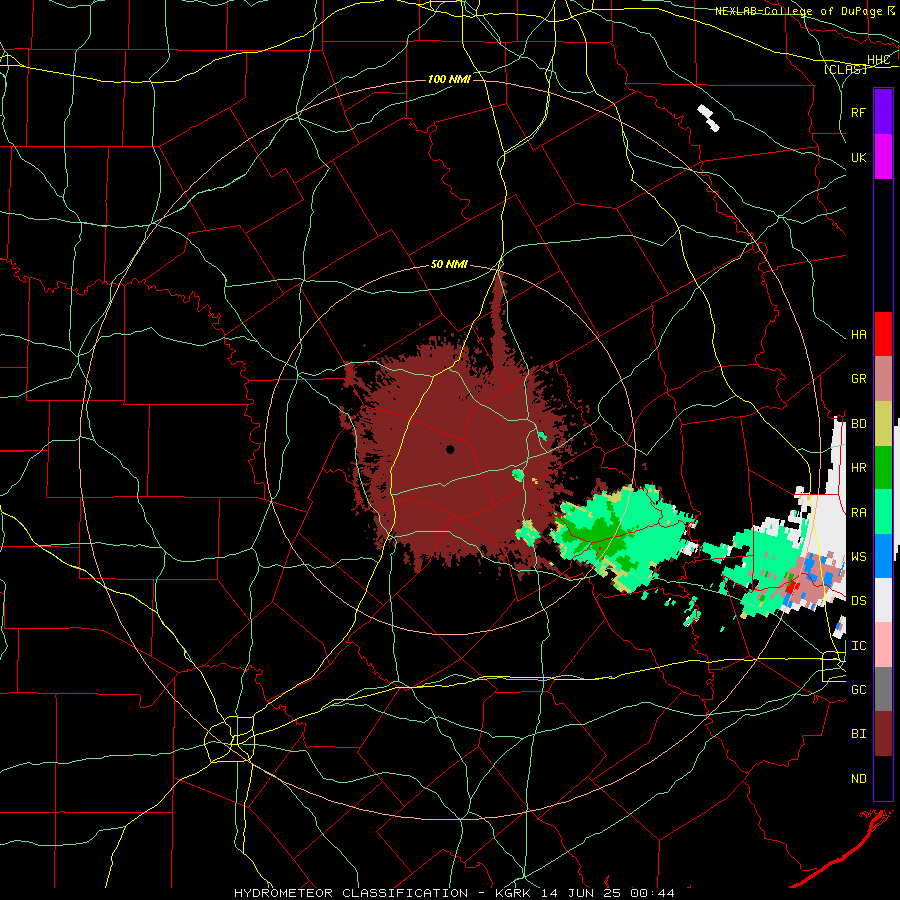Click the BD legend label
The width and height of the screenshot is (900, 900).
(x=859, y=423)
